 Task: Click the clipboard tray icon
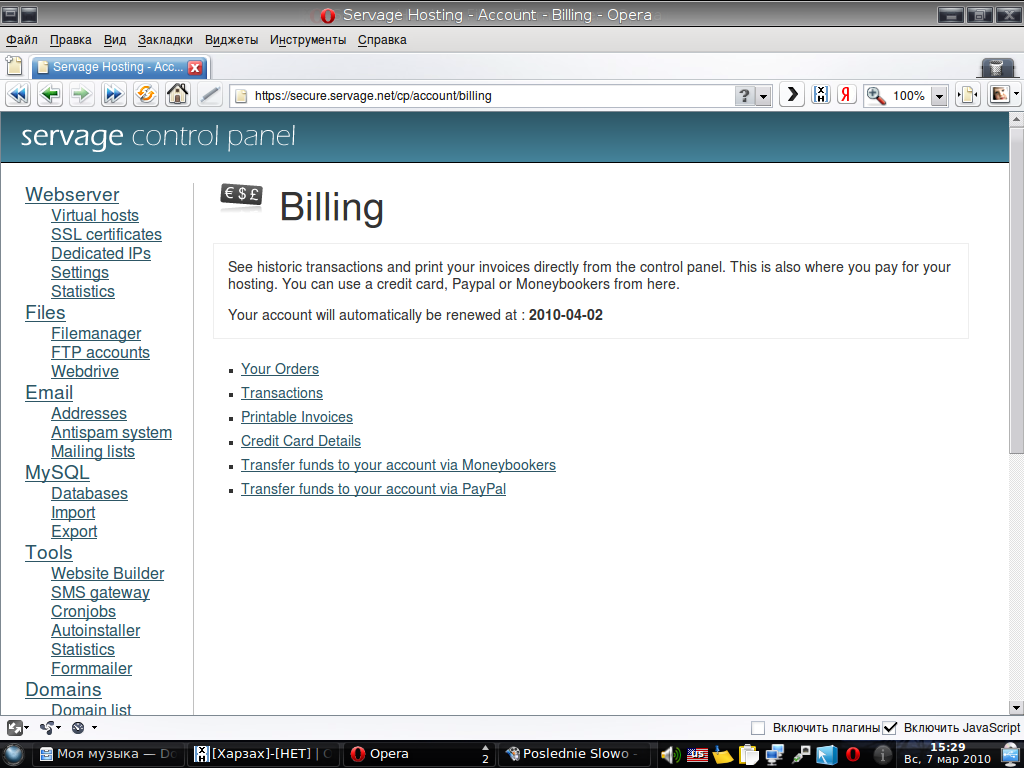coord(748,755)
